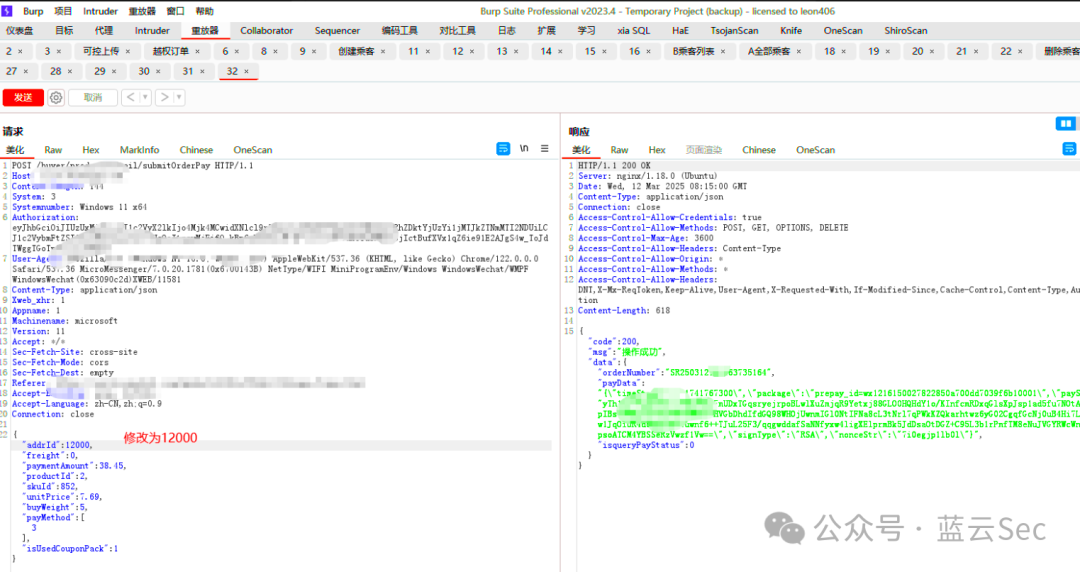1080x572 pixels.
Task: Go to next request with right arrow
Action: 164,98
